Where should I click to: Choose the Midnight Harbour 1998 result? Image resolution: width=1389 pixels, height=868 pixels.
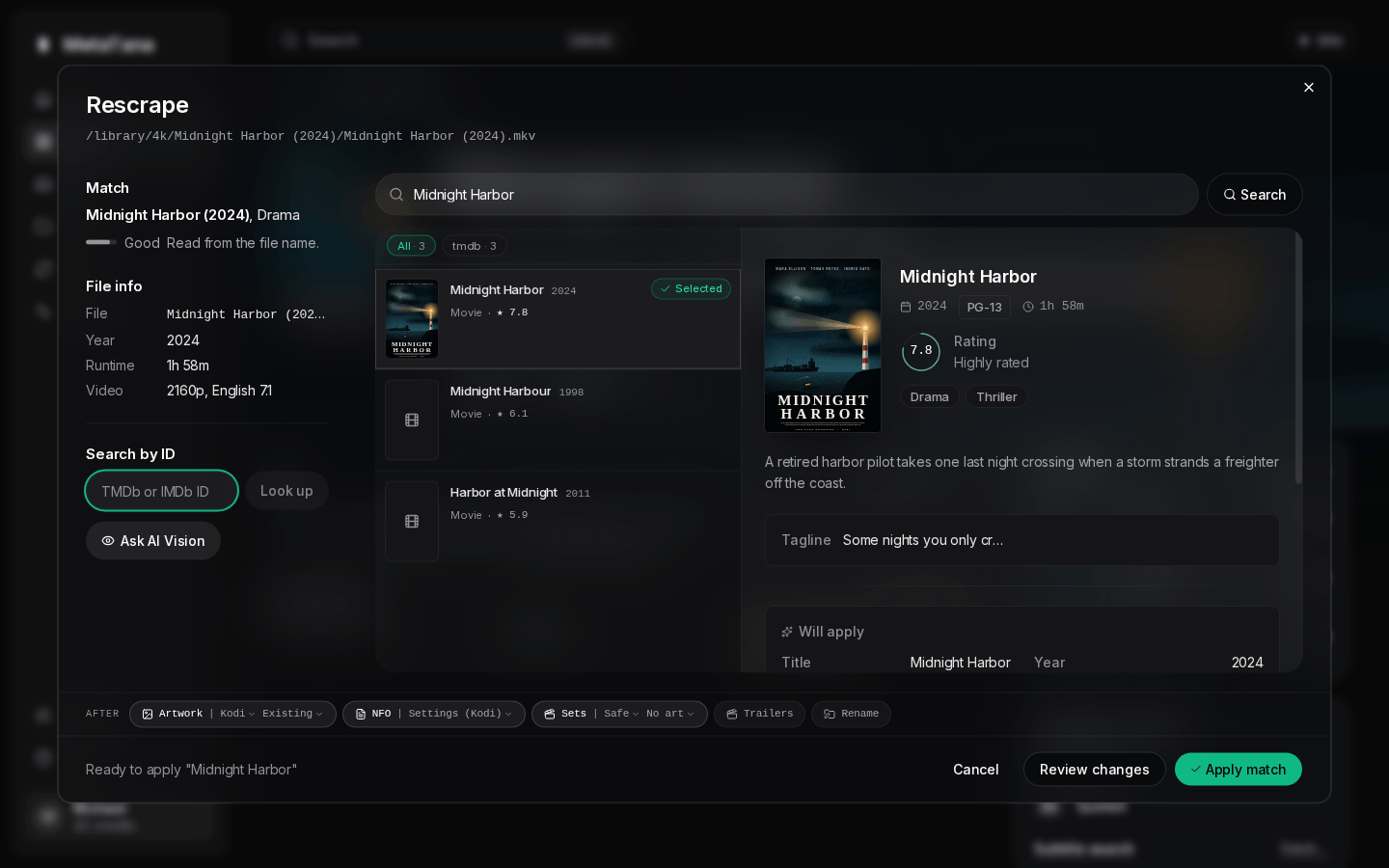(x=558, y=420)
